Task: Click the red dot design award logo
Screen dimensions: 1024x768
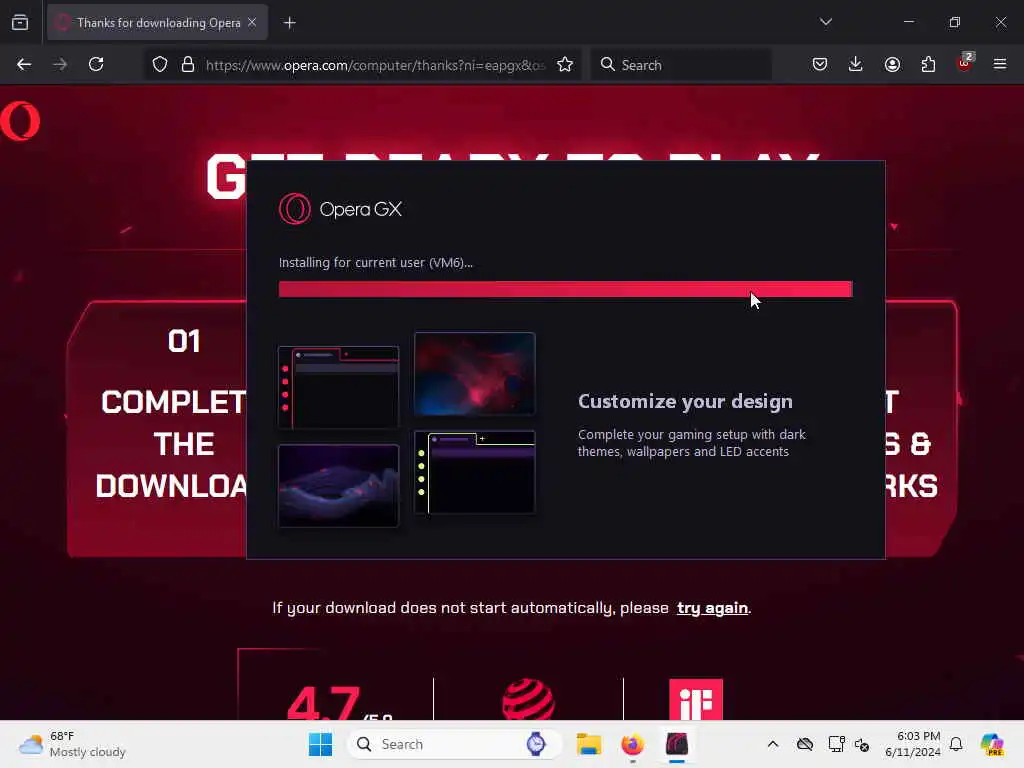Action: coord(528,700)
